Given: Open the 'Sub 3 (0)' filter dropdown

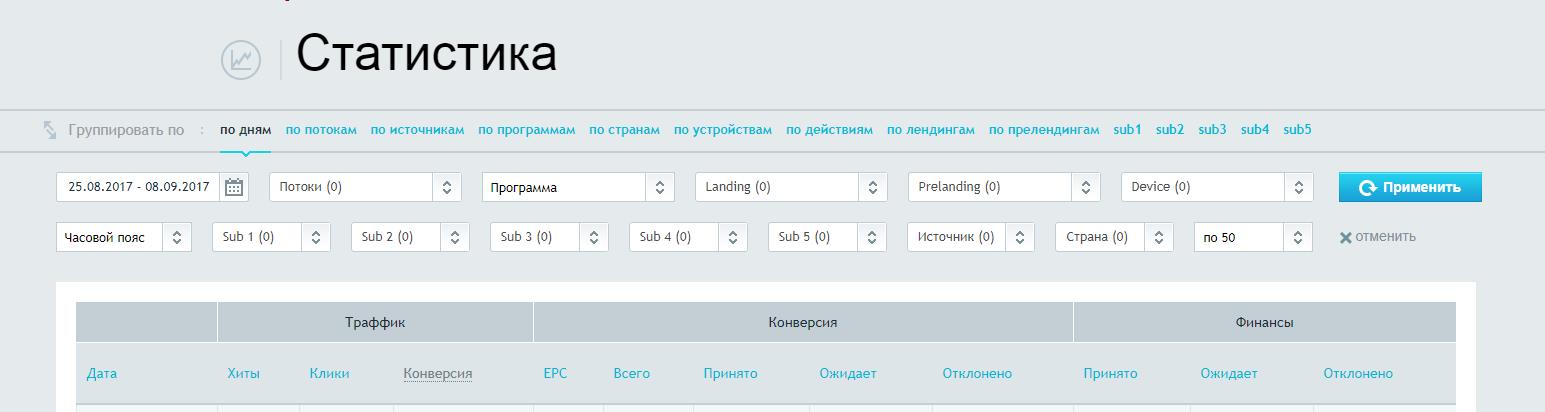Looking at the screenshot, I should [549, 237].
